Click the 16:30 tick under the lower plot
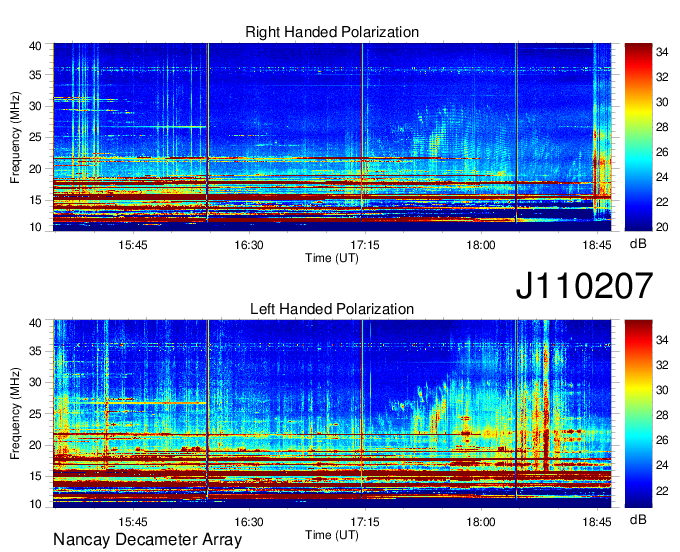Screen dimensions: 680x552 tap(249, 522)
